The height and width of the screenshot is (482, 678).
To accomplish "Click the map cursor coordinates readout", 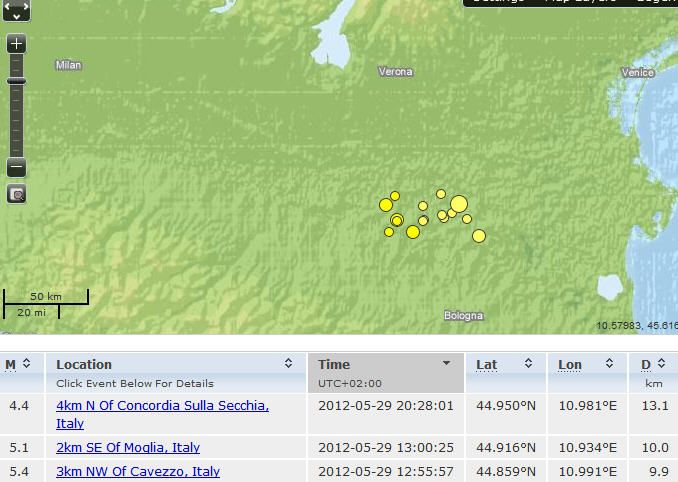I will (637, 326).
